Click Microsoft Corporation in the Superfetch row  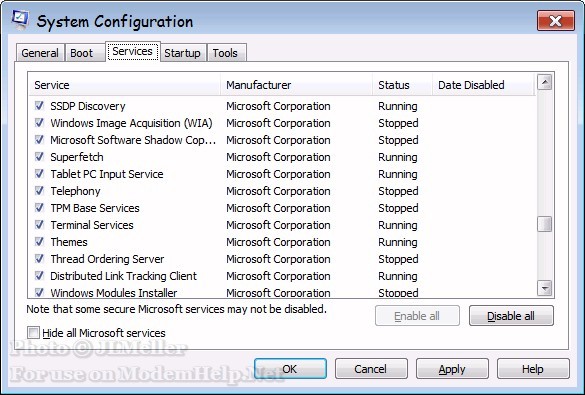(278, 157)
